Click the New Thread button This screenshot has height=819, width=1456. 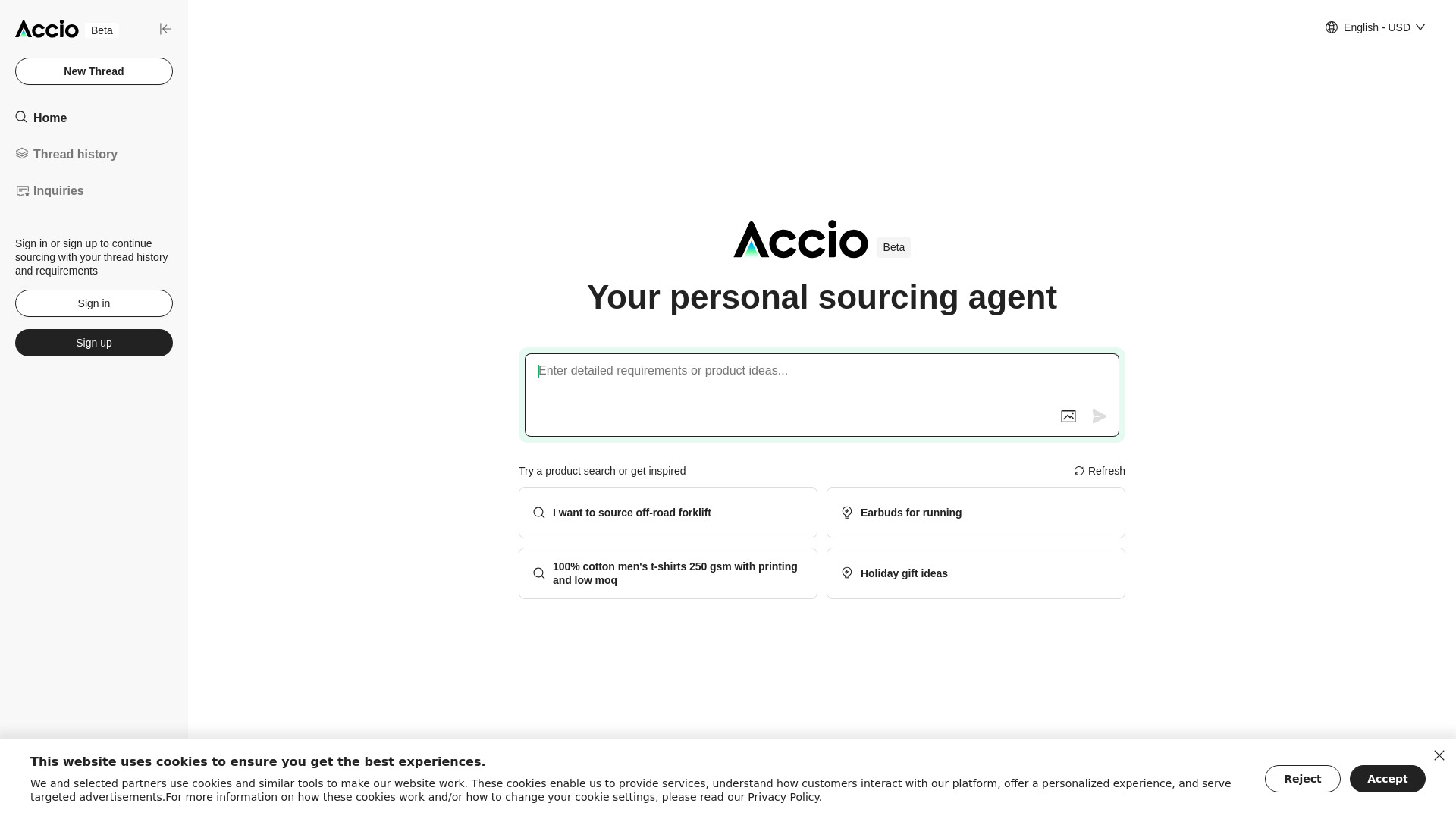coord(93,71)
